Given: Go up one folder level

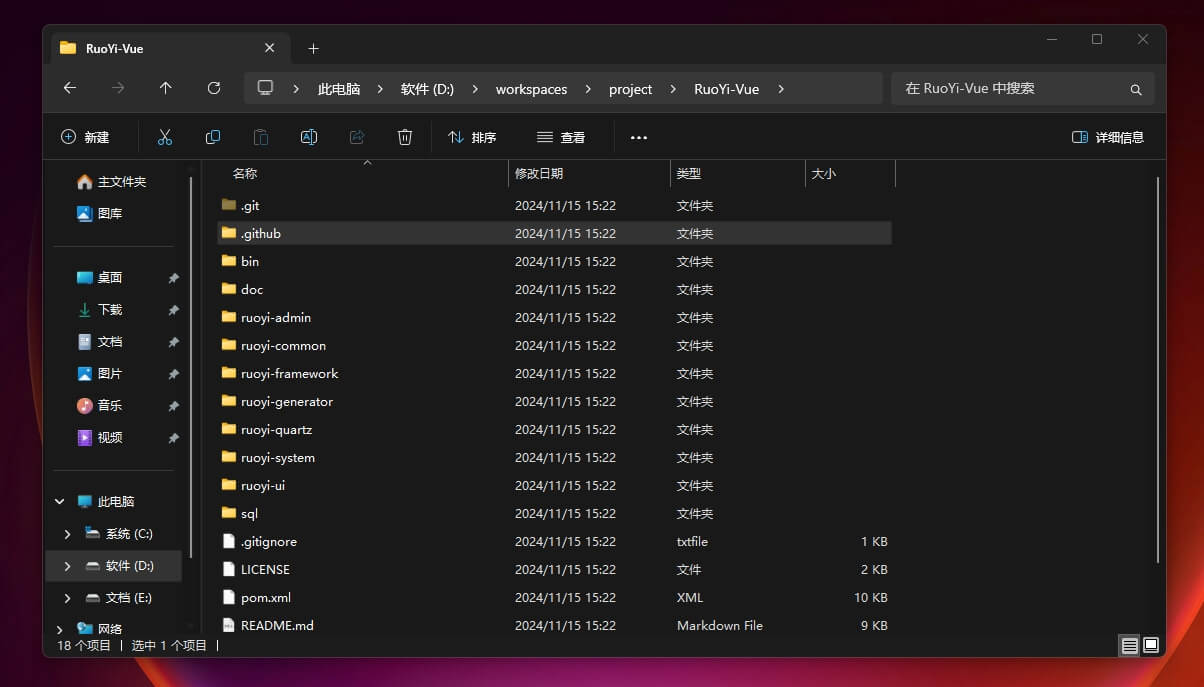Looking at the screenshot, I should (x=166, y=88).
